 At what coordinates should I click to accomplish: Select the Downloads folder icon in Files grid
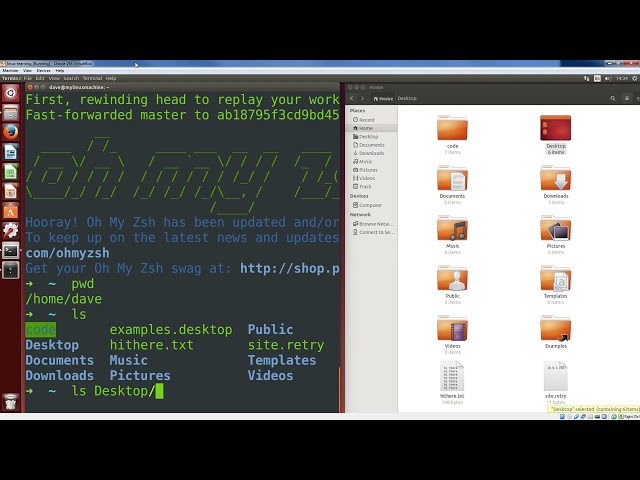(556, 178)
